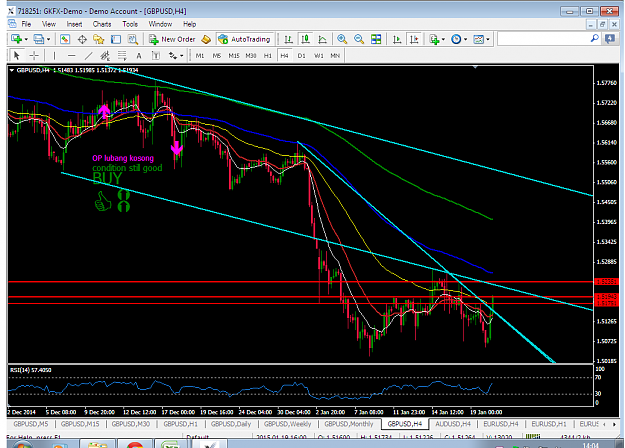
Task: Switch chart to Bar Chart type
Action: [x=288, y=39]
